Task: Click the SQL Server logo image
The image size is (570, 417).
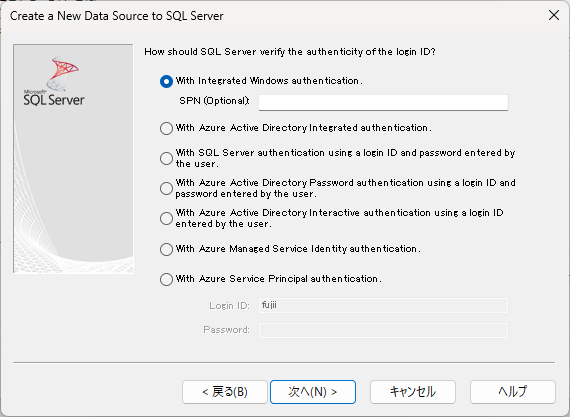Action: coord(54,81)
